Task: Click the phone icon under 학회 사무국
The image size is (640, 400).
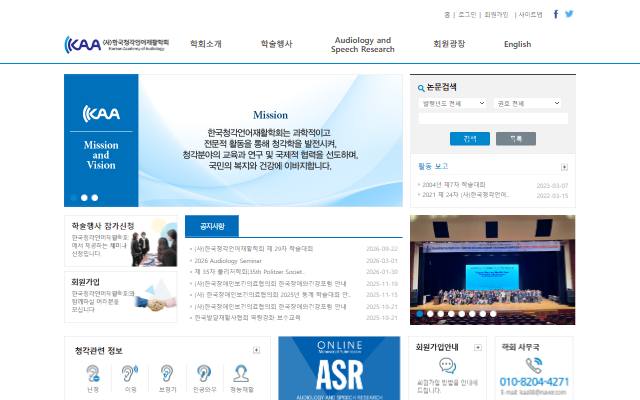Action: pos(534,365)
